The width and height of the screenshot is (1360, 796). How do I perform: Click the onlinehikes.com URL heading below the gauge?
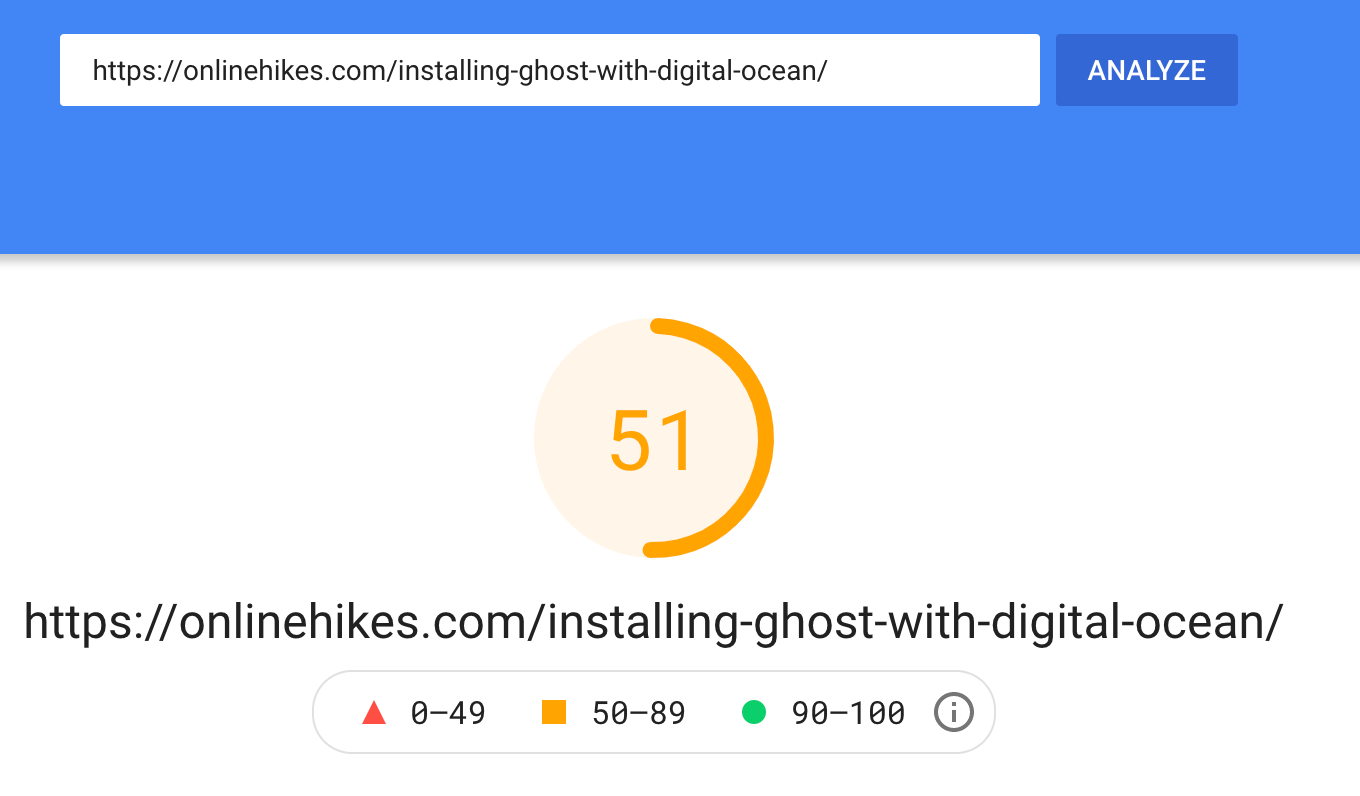(x=652, y=622)
